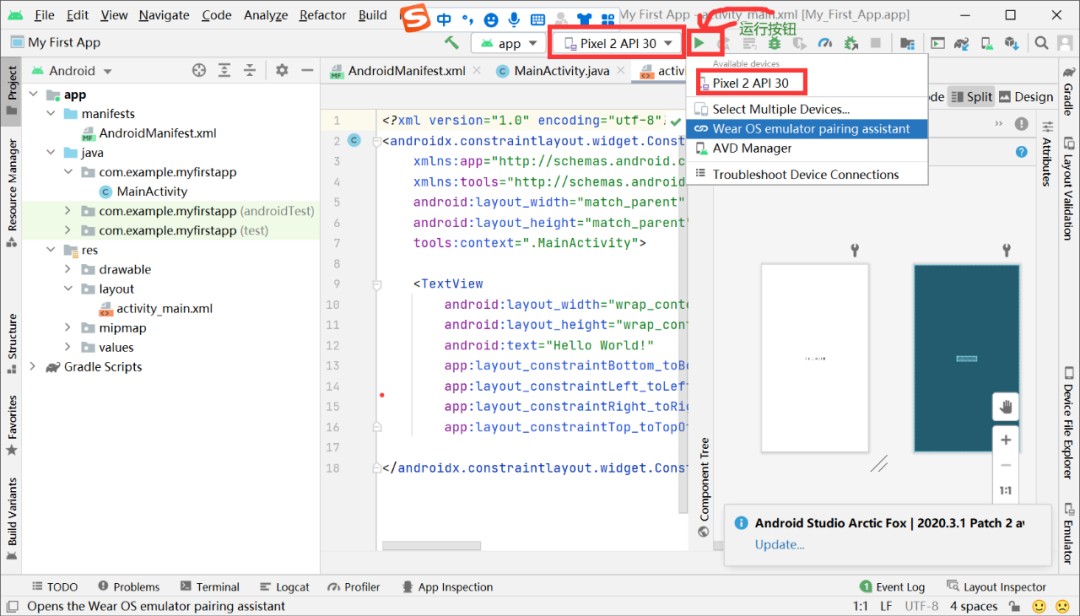Open the Logcat tool window

pyautogui.click(x=284, y=587)
